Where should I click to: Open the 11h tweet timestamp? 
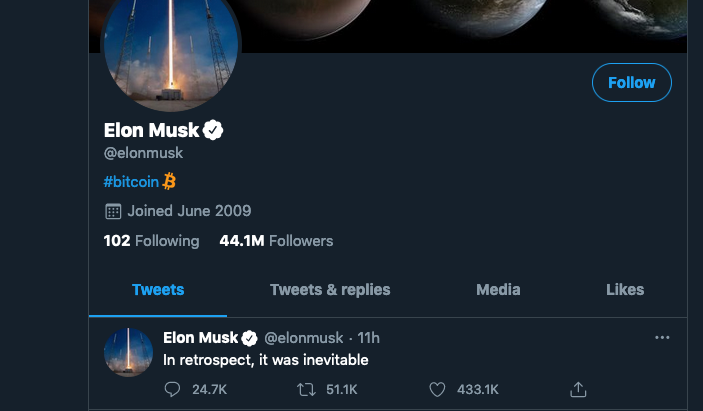(369, 337)
